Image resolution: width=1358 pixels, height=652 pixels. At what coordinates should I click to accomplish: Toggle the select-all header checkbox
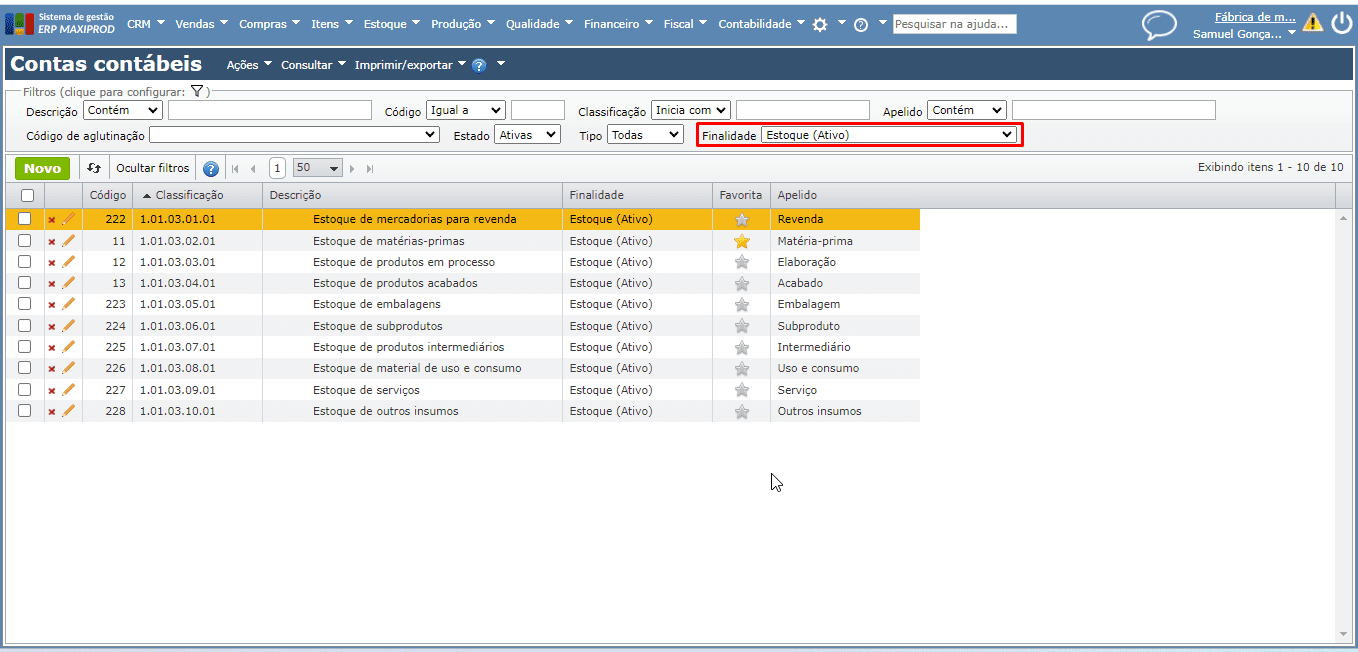27,196
